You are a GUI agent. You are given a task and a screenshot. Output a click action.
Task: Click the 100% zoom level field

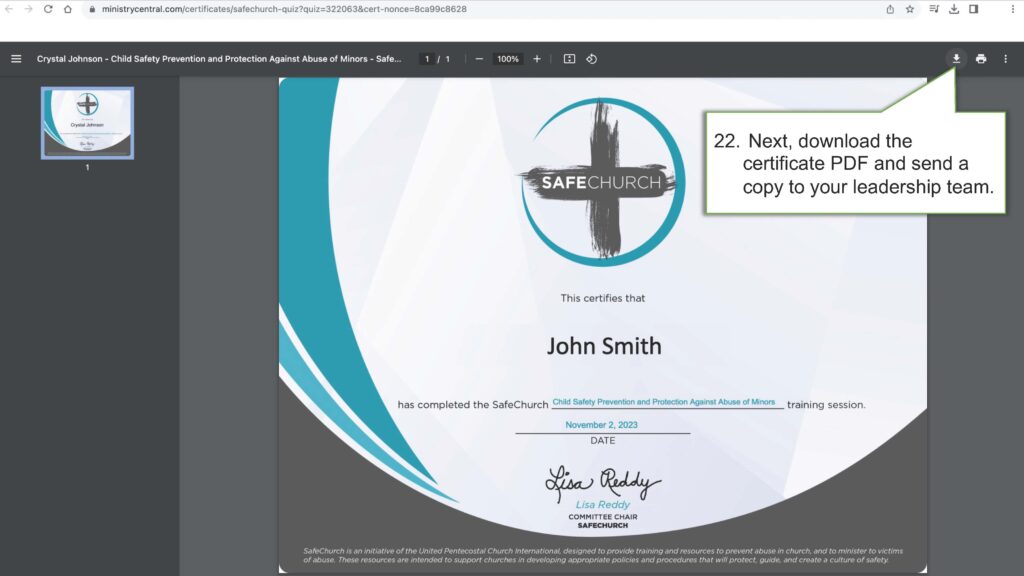(507, 59)
